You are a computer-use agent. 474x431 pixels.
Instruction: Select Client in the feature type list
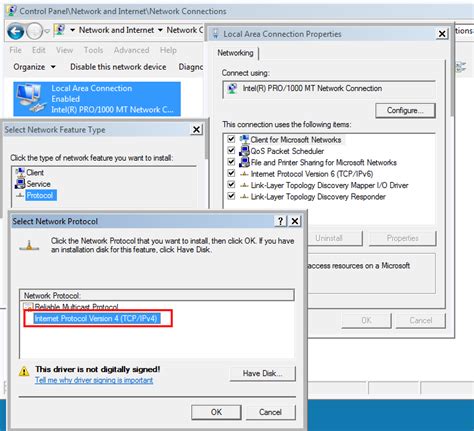(35, 173)
